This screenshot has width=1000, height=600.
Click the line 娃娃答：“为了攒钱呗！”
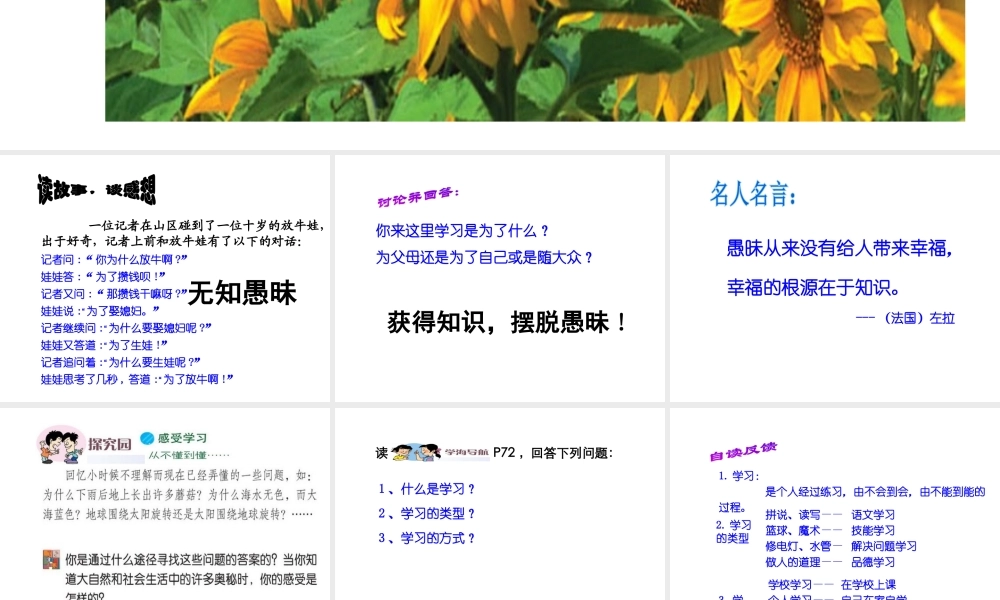click(x=103, y=277)
